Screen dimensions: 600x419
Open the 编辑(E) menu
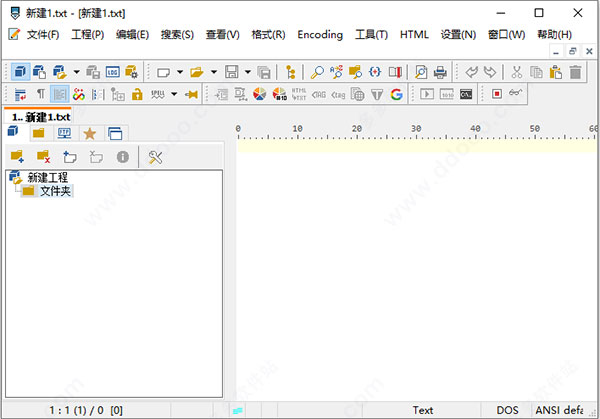click(132, 34)
